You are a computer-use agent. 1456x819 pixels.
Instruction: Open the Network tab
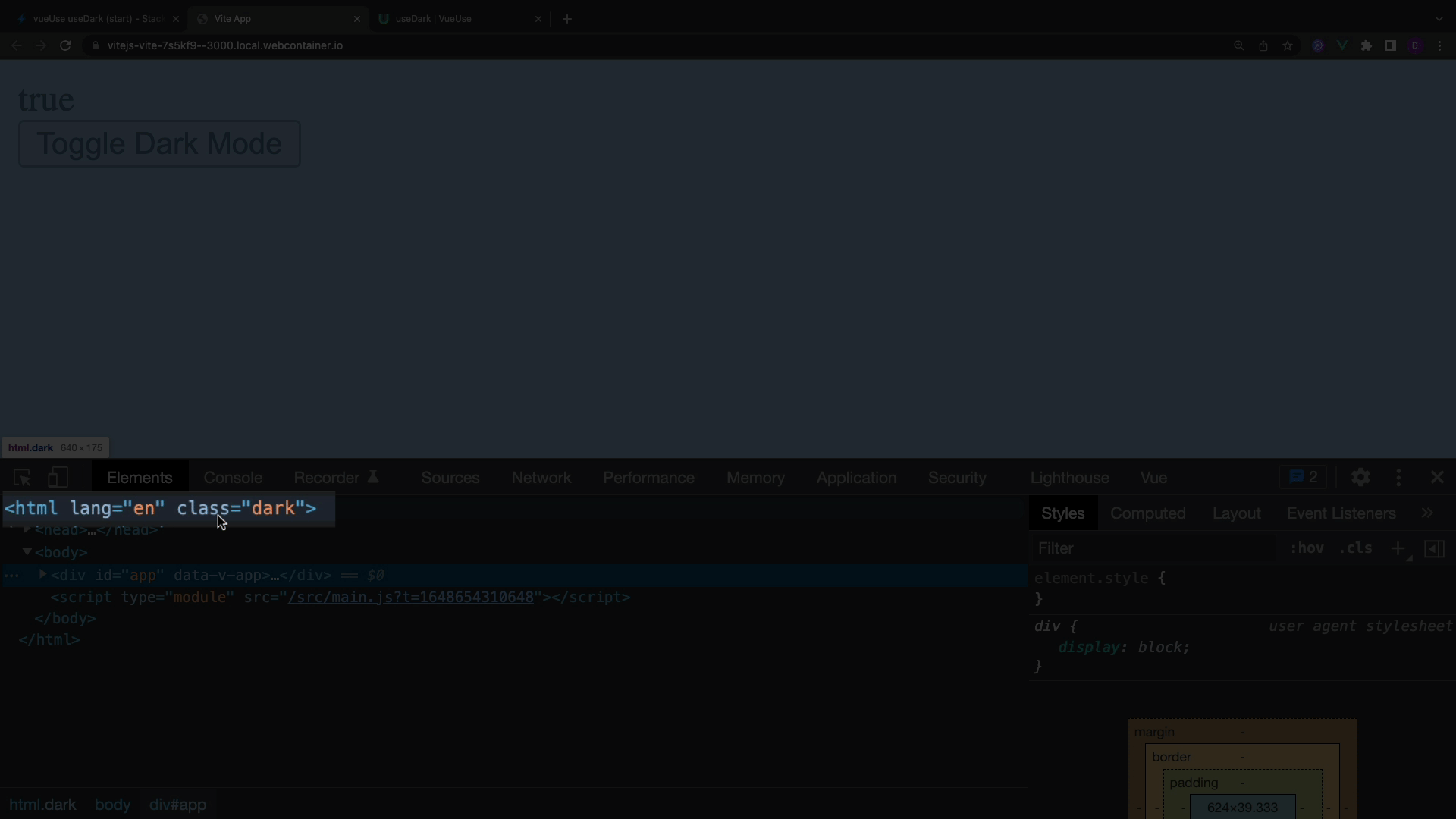(541, 478)
